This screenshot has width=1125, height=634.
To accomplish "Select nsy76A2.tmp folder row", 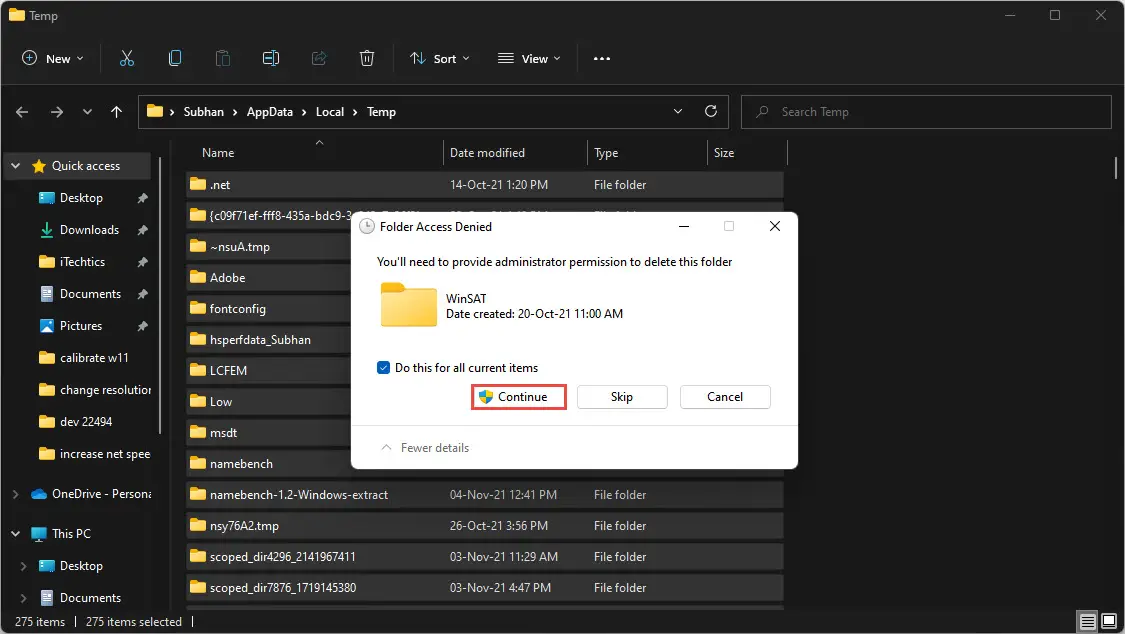I will (x=484, y=526).
